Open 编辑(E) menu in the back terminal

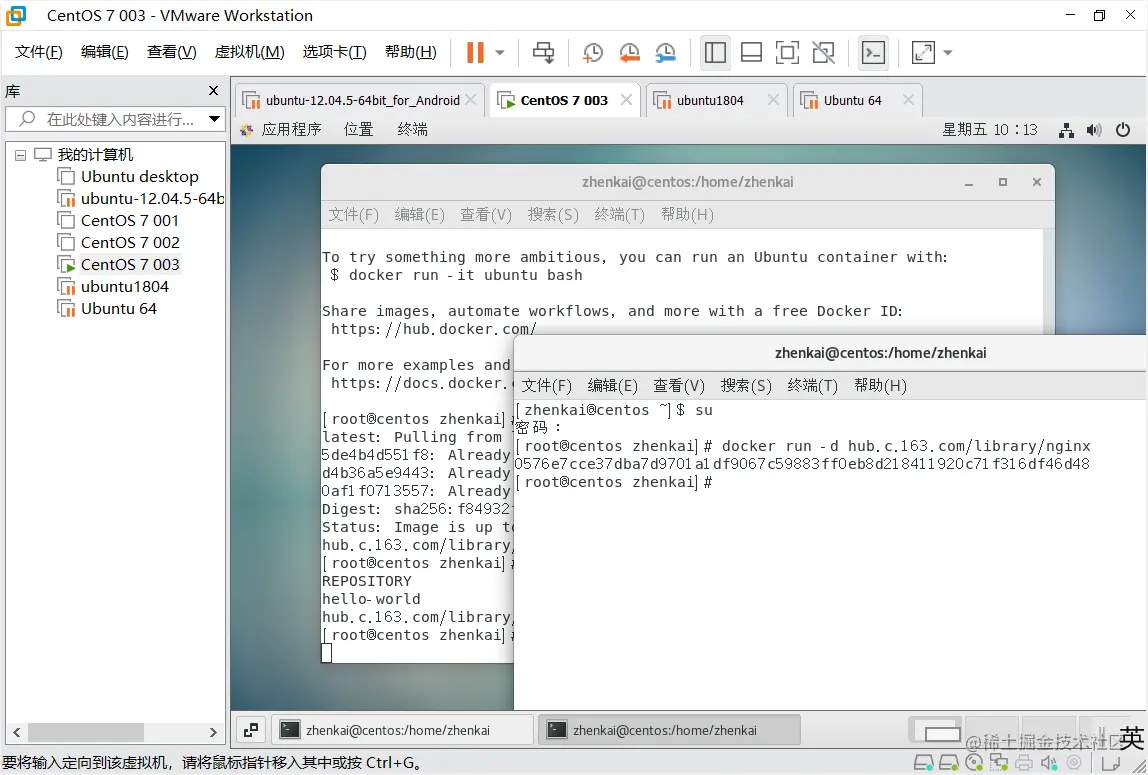(420, 214)
